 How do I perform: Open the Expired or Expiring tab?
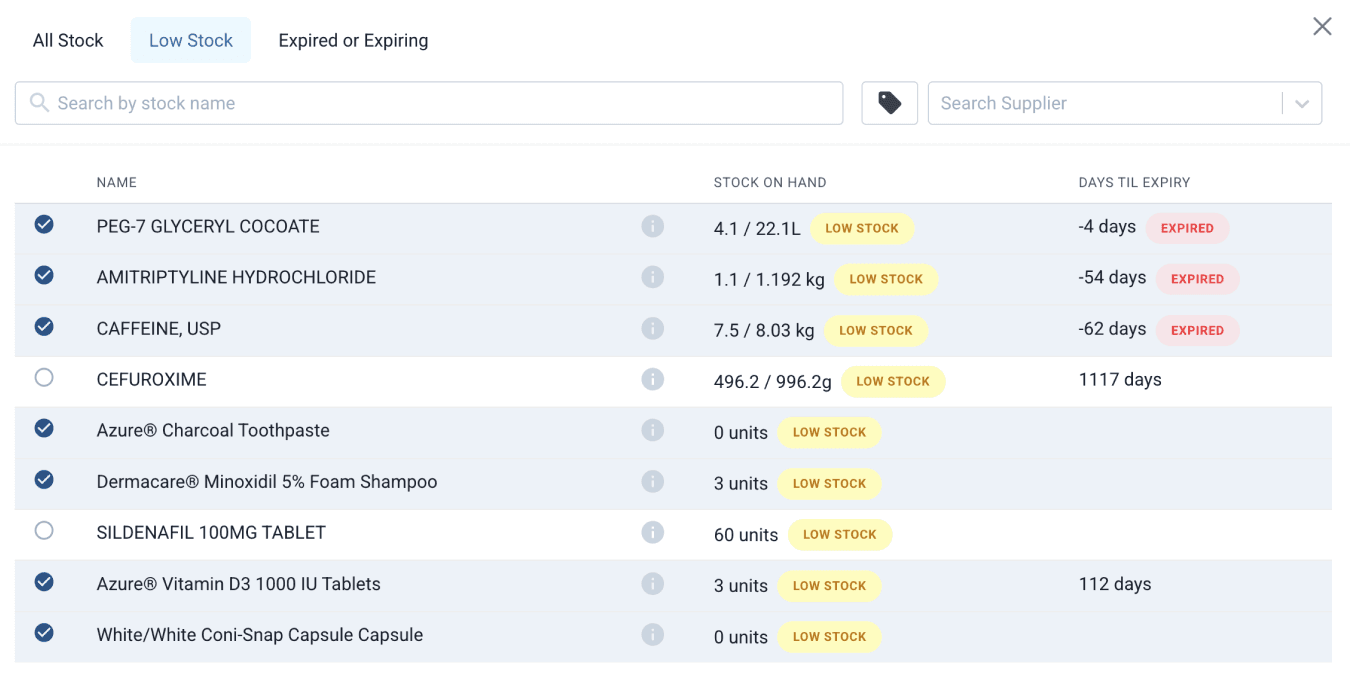(x=353, y=41)
